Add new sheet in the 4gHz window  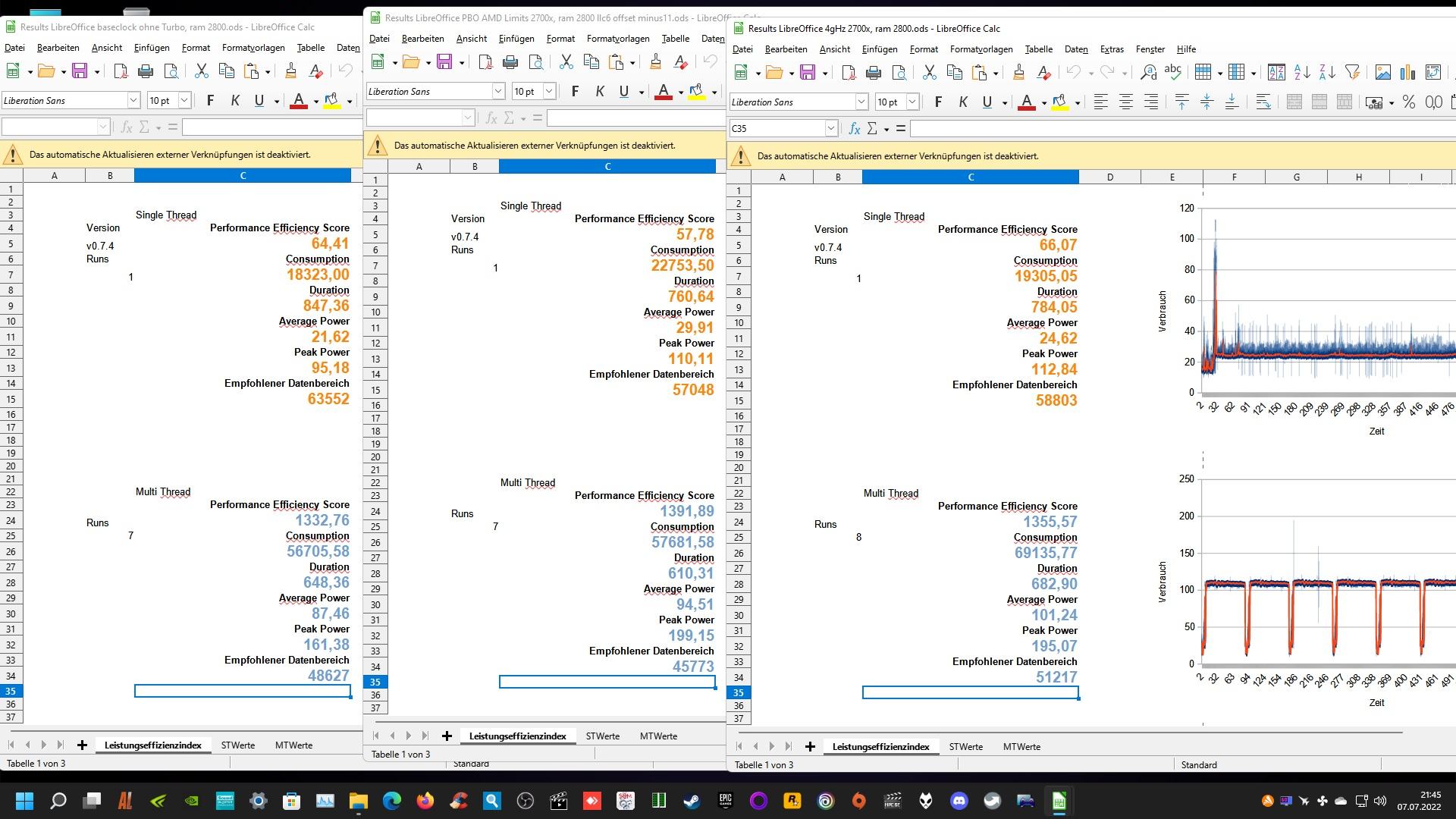click(x=810, y=747)
